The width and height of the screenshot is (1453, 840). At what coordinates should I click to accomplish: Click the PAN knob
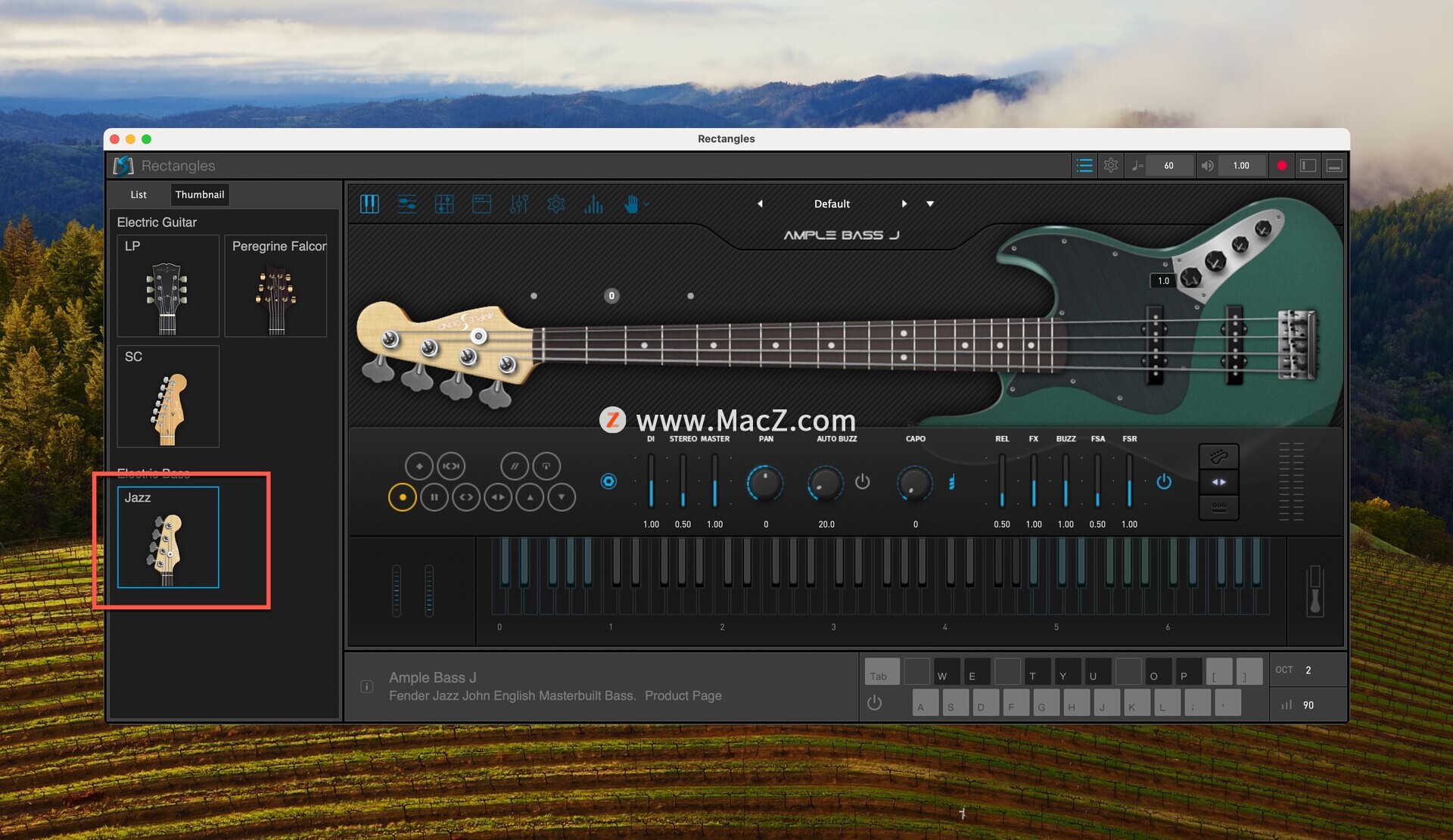[x=765, y=483]
